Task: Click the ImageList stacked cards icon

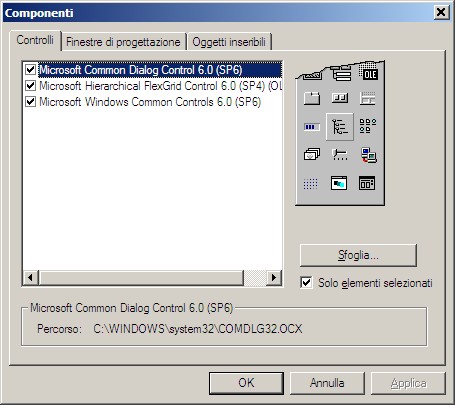Action: [312, 155]
